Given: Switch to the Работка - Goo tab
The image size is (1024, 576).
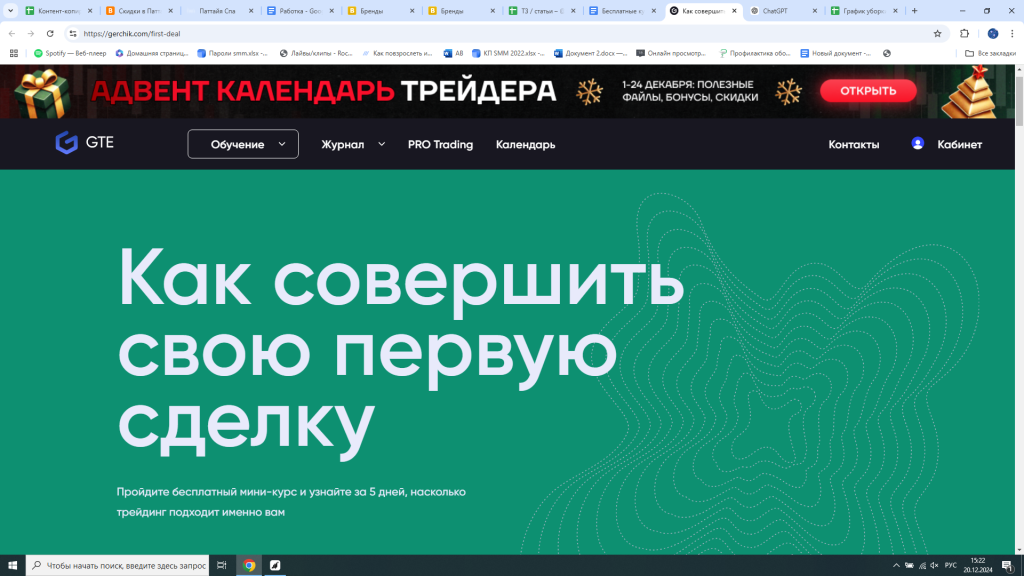Looking at the screenshot, I should pos(299,11).
